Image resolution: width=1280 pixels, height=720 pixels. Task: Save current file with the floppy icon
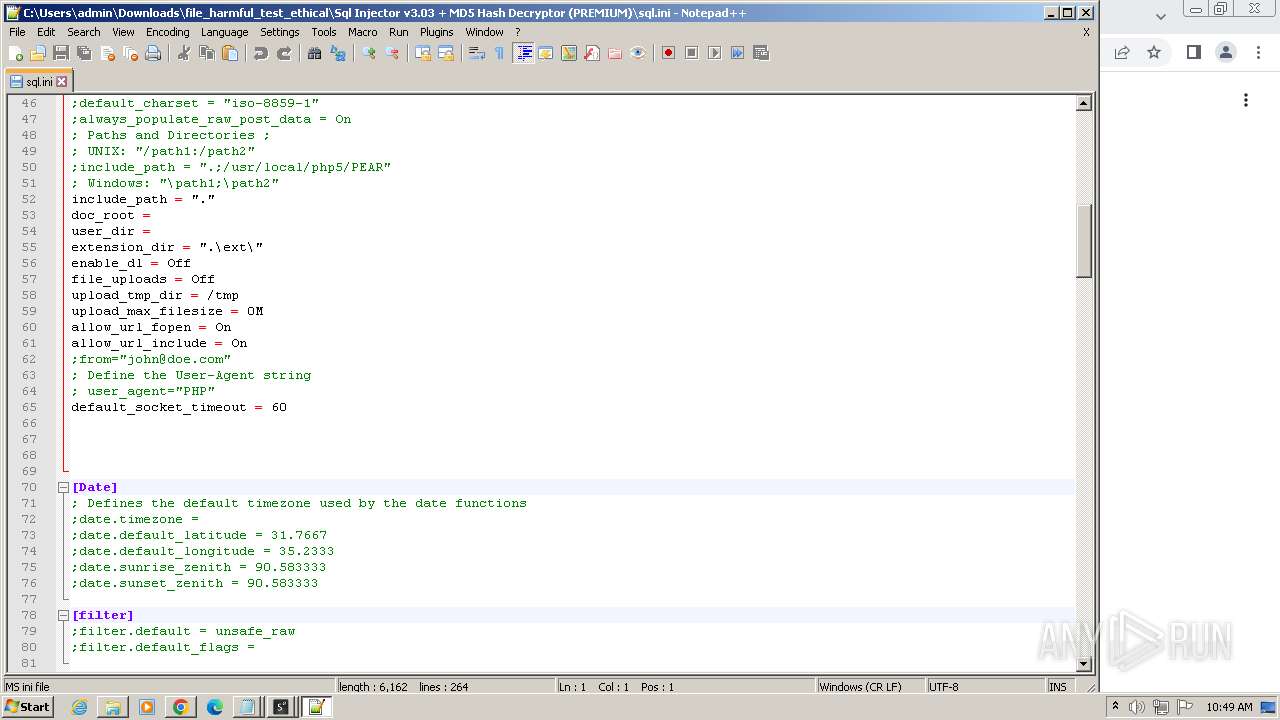[60, 53]
